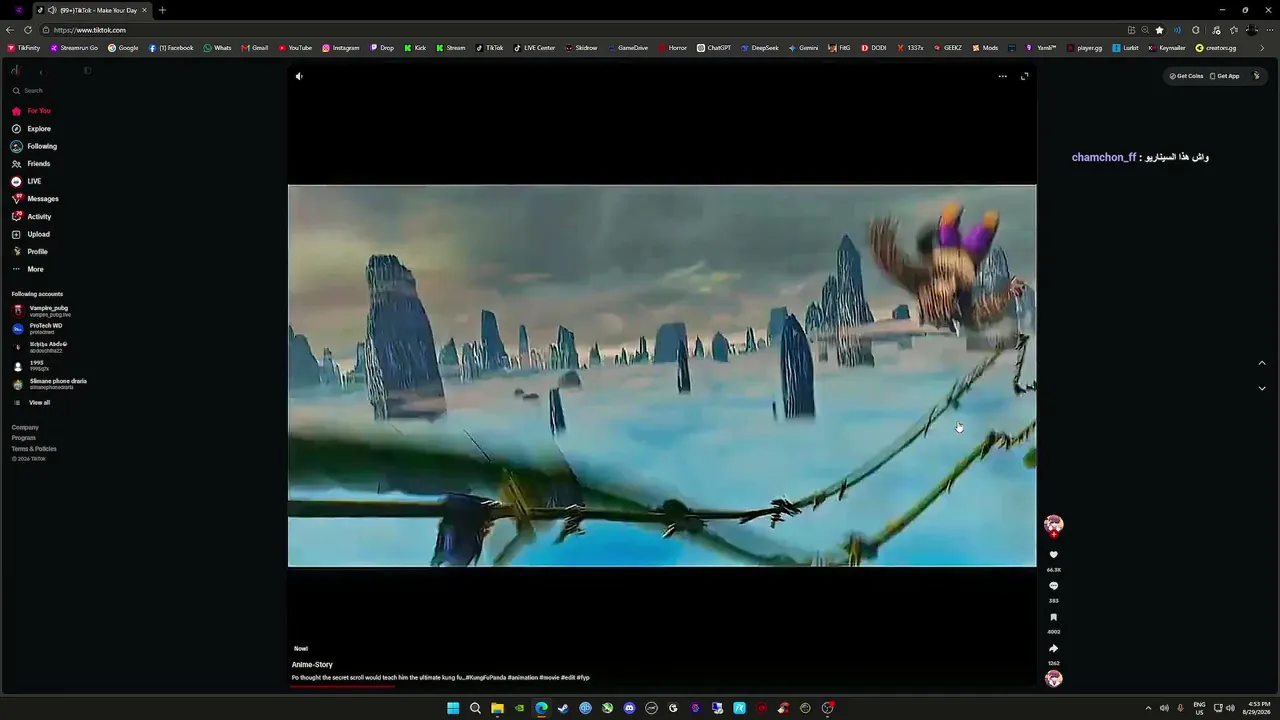
Task: Open the taskbar clock and date
Action: 1255,708
